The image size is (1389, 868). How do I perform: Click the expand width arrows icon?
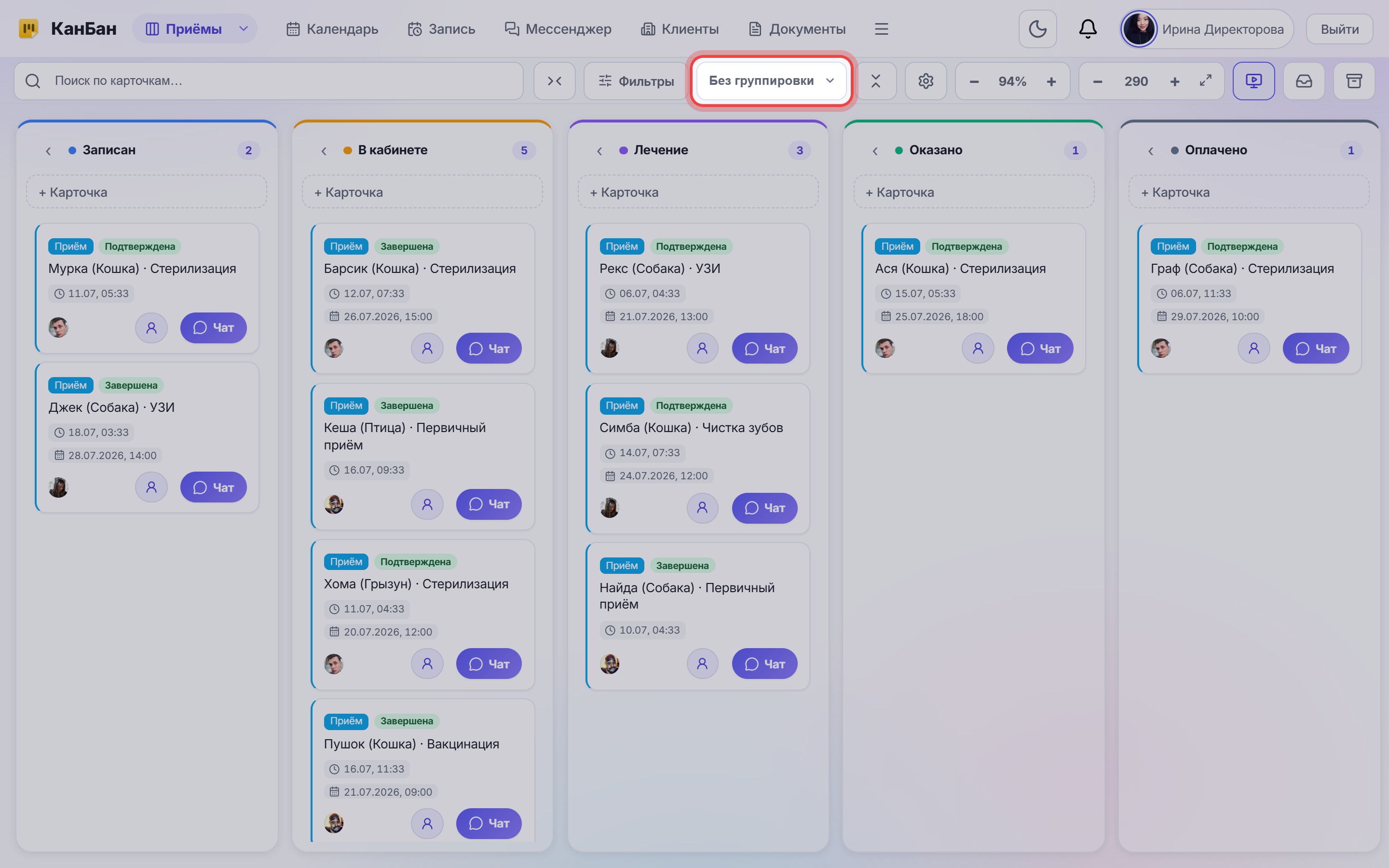[1205, 81]
